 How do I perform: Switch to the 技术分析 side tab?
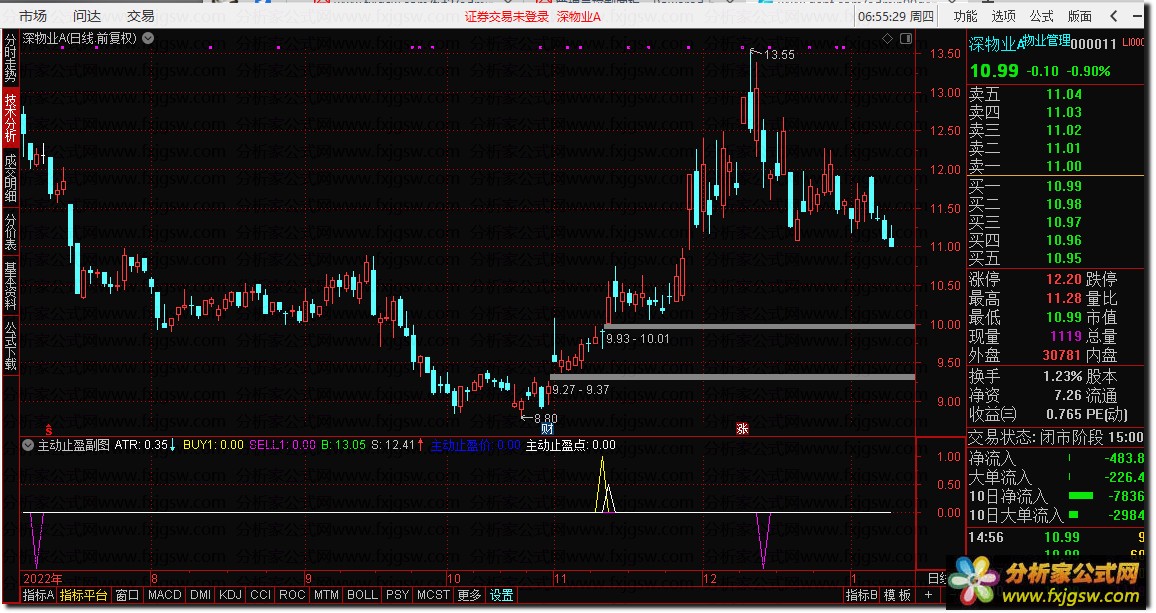[10, 117]
